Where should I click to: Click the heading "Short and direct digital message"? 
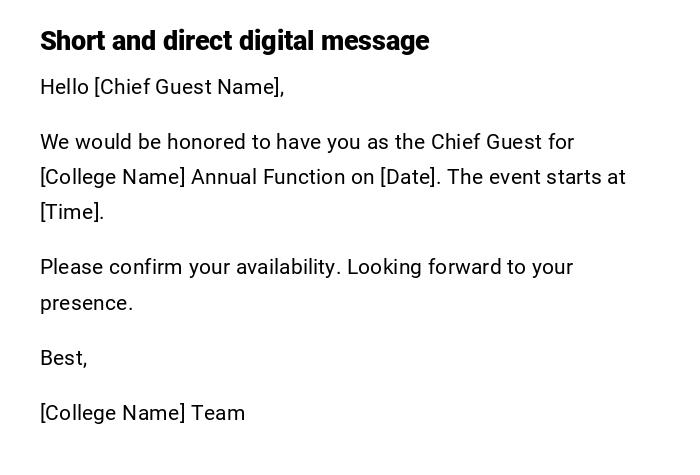point(234,41)
